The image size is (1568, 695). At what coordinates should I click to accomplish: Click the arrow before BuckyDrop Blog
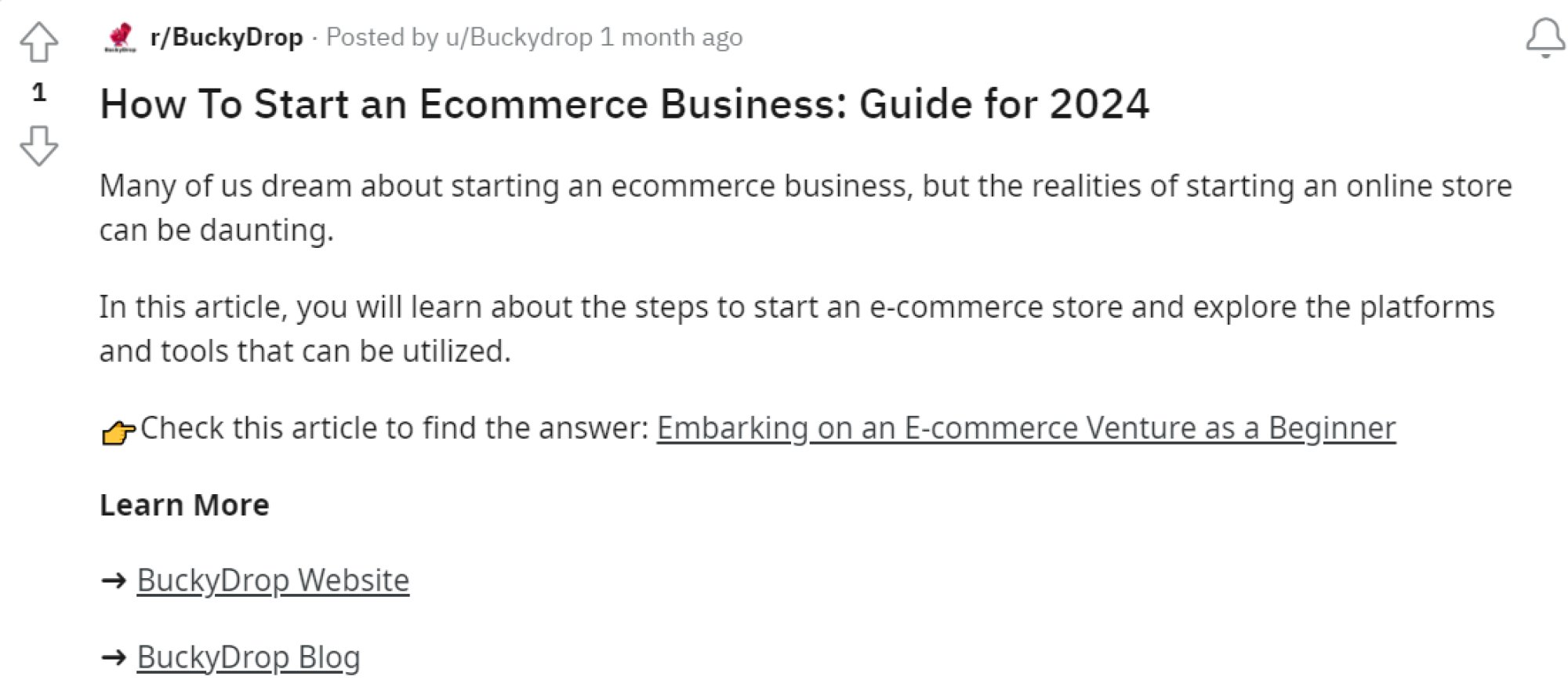click(x=114, y=657)
